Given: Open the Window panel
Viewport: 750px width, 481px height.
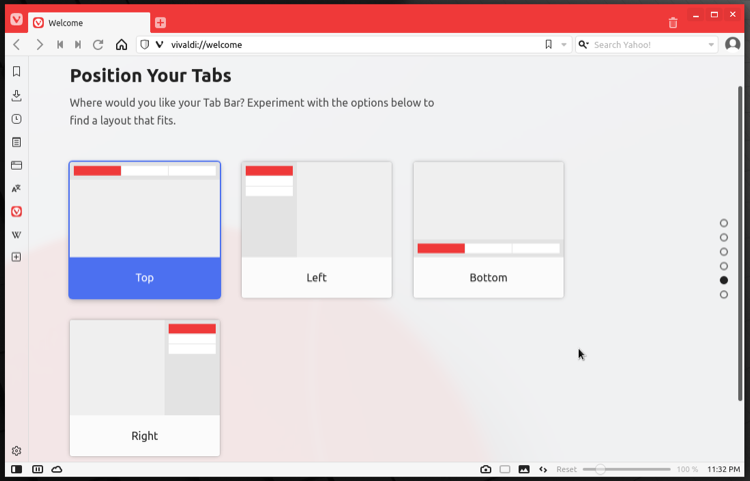Looking at the screenshot, I should [x=16, y=165].
